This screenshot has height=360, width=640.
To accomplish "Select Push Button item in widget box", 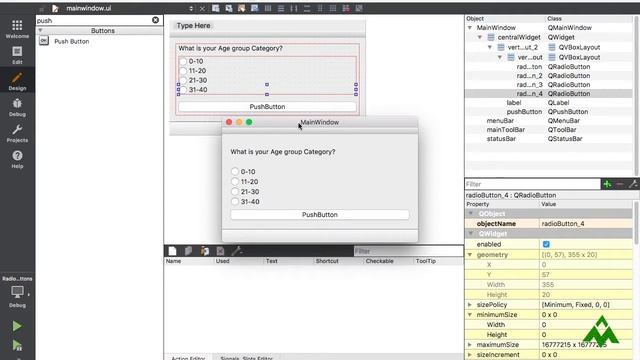I will coord(71,41).
